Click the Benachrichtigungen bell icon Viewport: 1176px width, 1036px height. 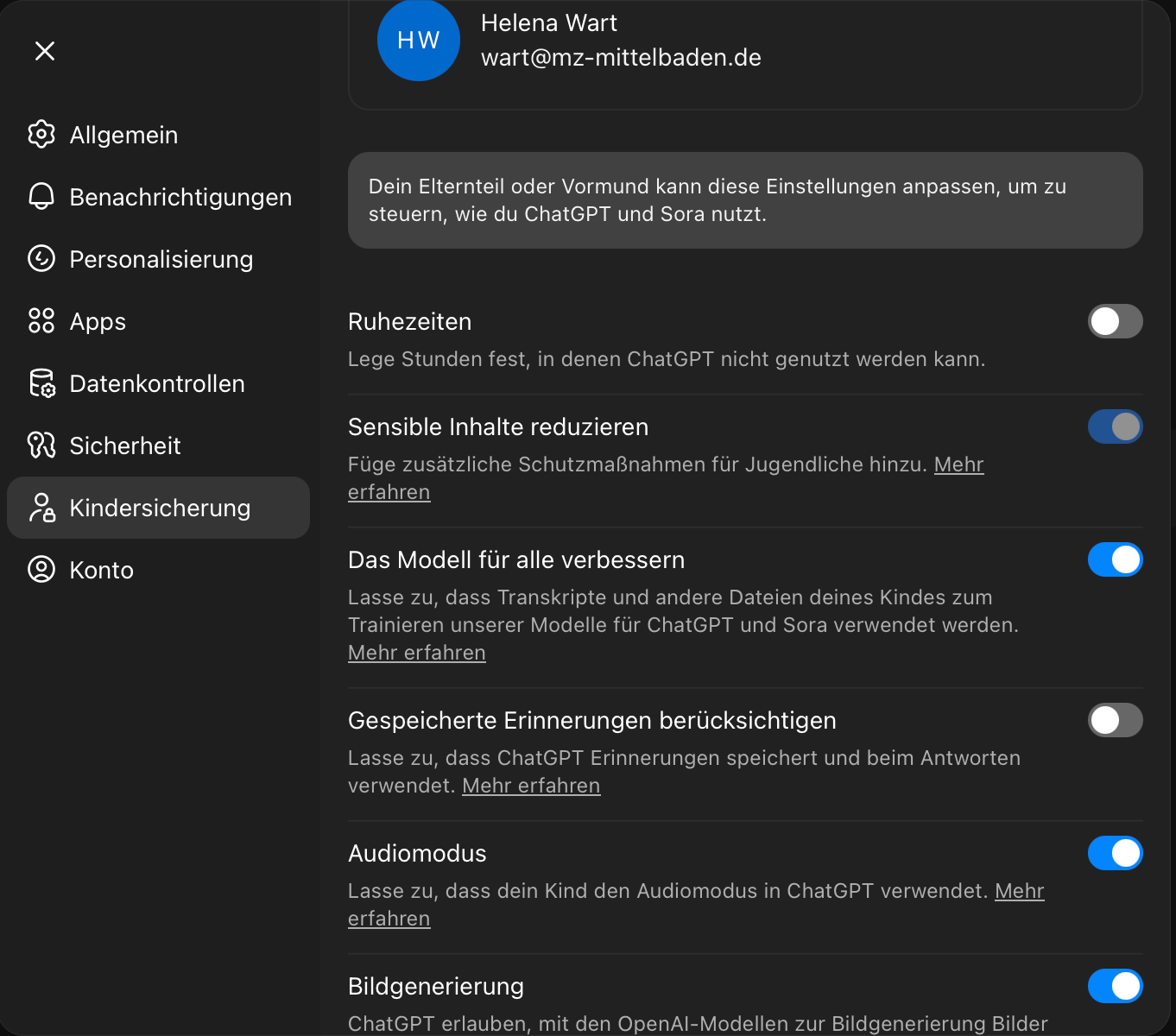click(x=41, y=197)
